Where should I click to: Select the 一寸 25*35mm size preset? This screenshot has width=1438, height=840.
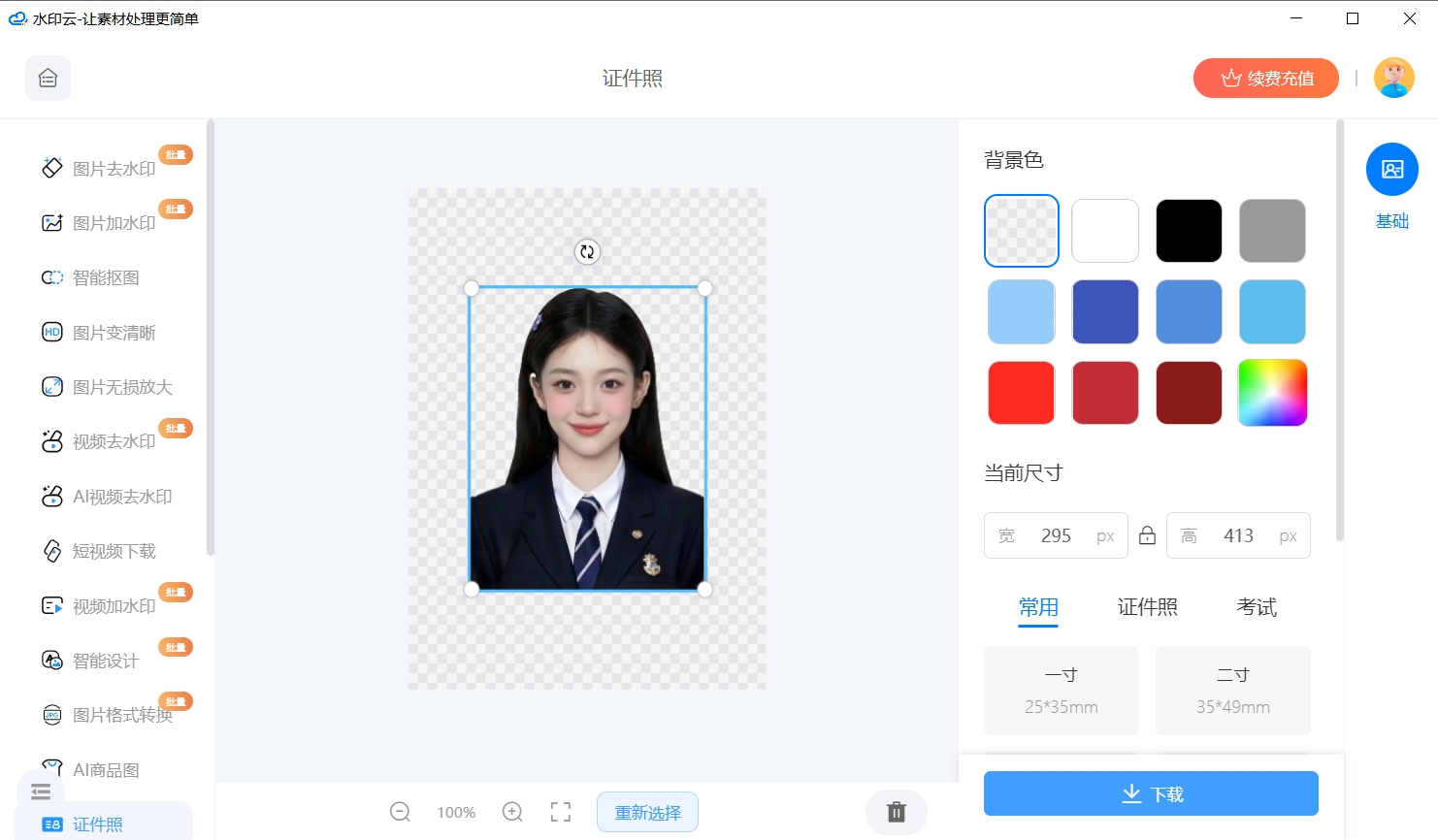coord(1061,691)
